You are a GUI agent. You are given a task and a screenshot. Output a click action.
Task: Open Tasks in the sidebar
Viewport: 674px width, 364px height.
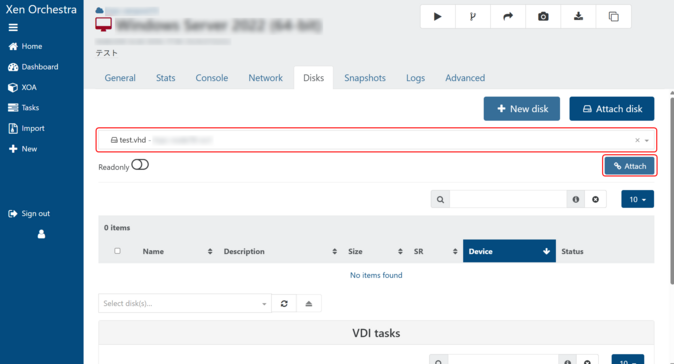click(24, 108)
